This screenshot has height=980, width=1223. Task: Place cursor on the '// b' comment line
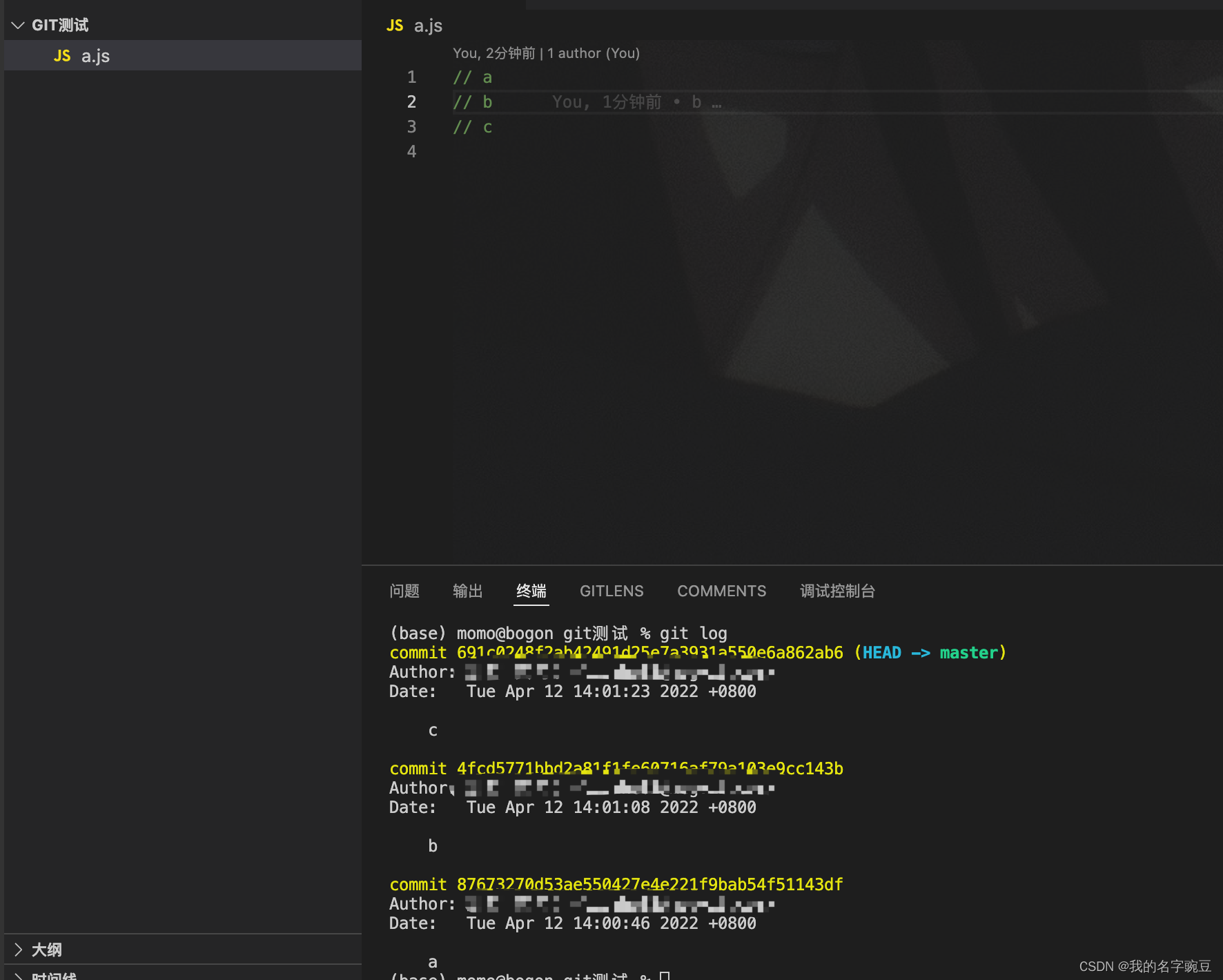tap(473, 102)
